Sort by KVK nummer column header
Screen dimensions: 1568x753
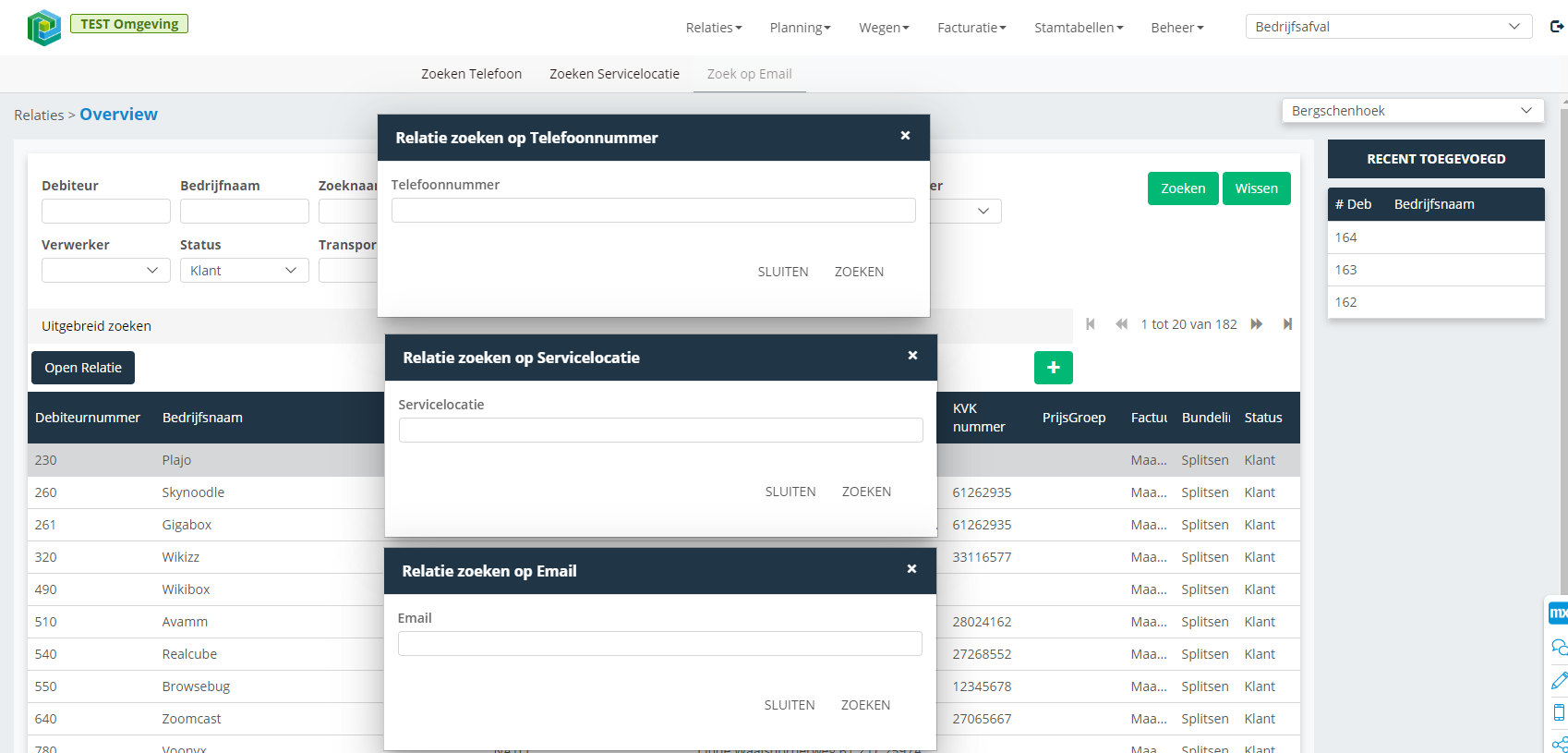click(979, 418)
